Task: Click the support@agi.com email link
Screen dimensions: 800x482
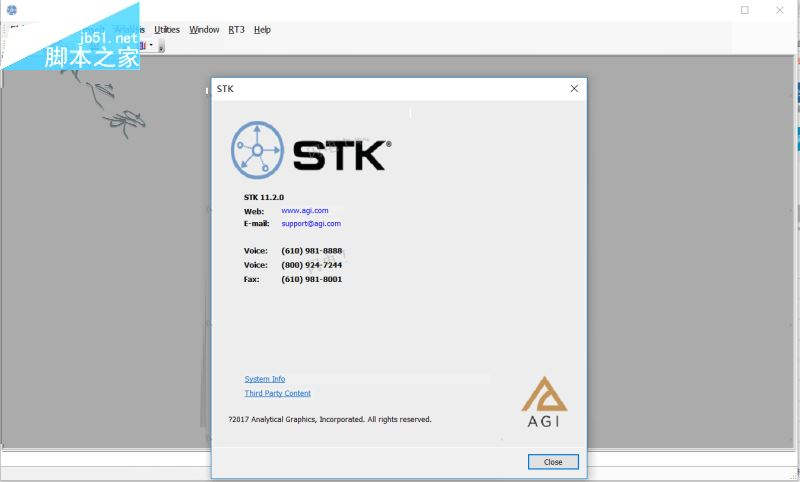Action: [311, 223]
